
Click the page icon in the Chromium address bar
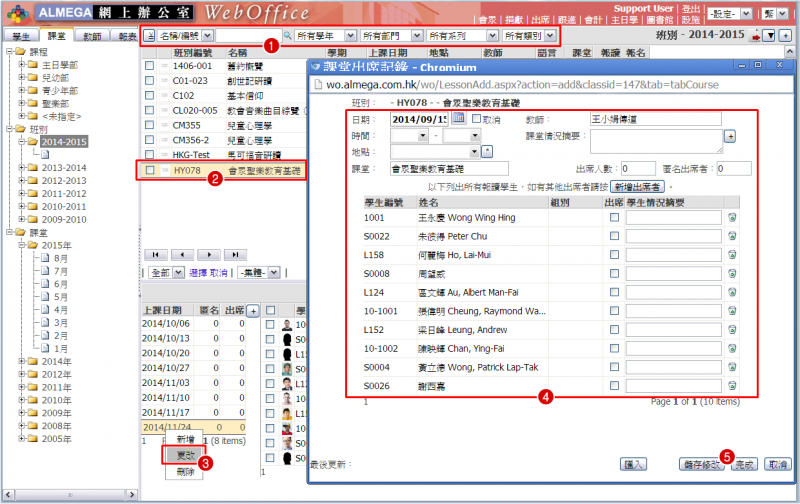pos(318,85)
